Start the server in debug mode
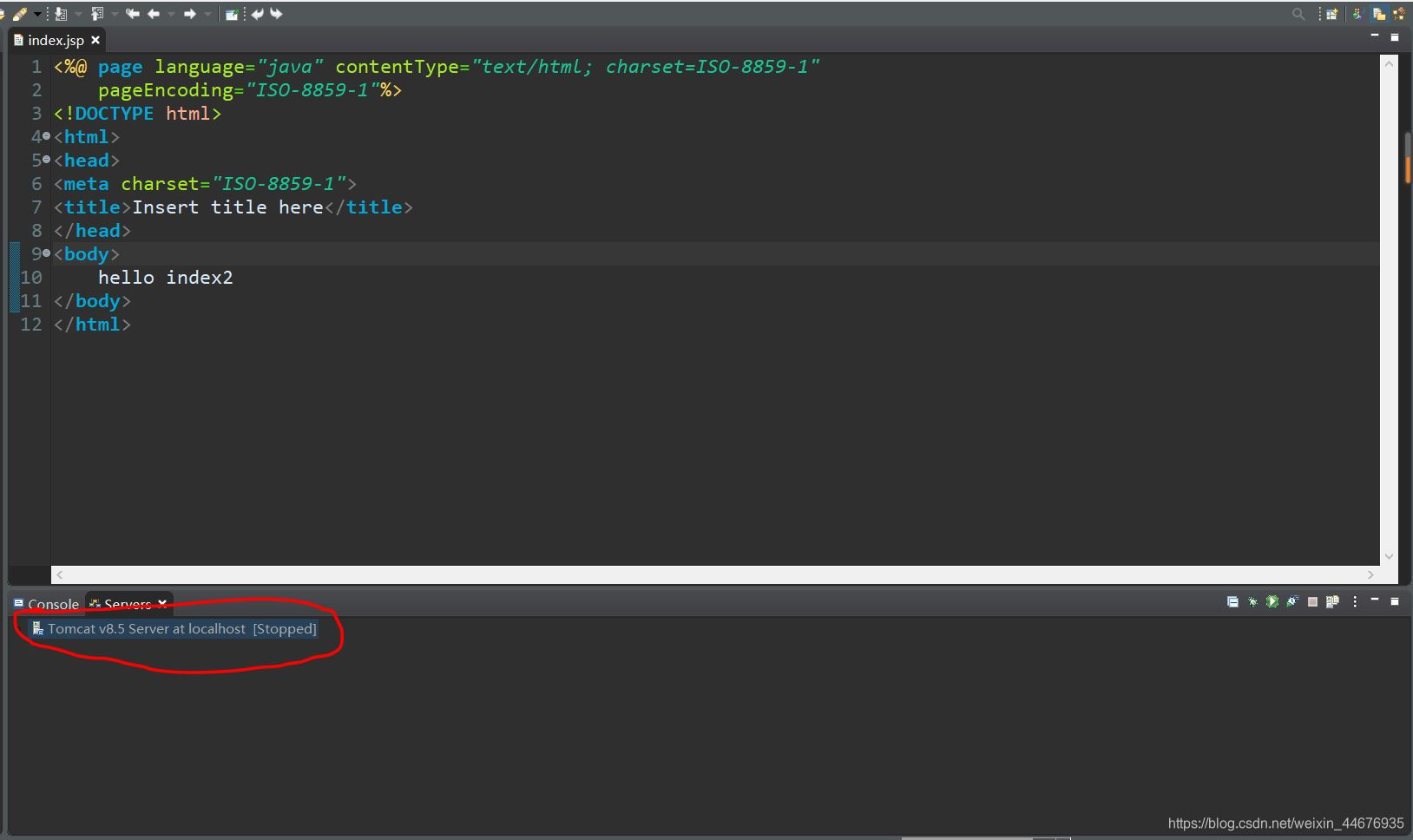1413x840 pixels. 1252,601
